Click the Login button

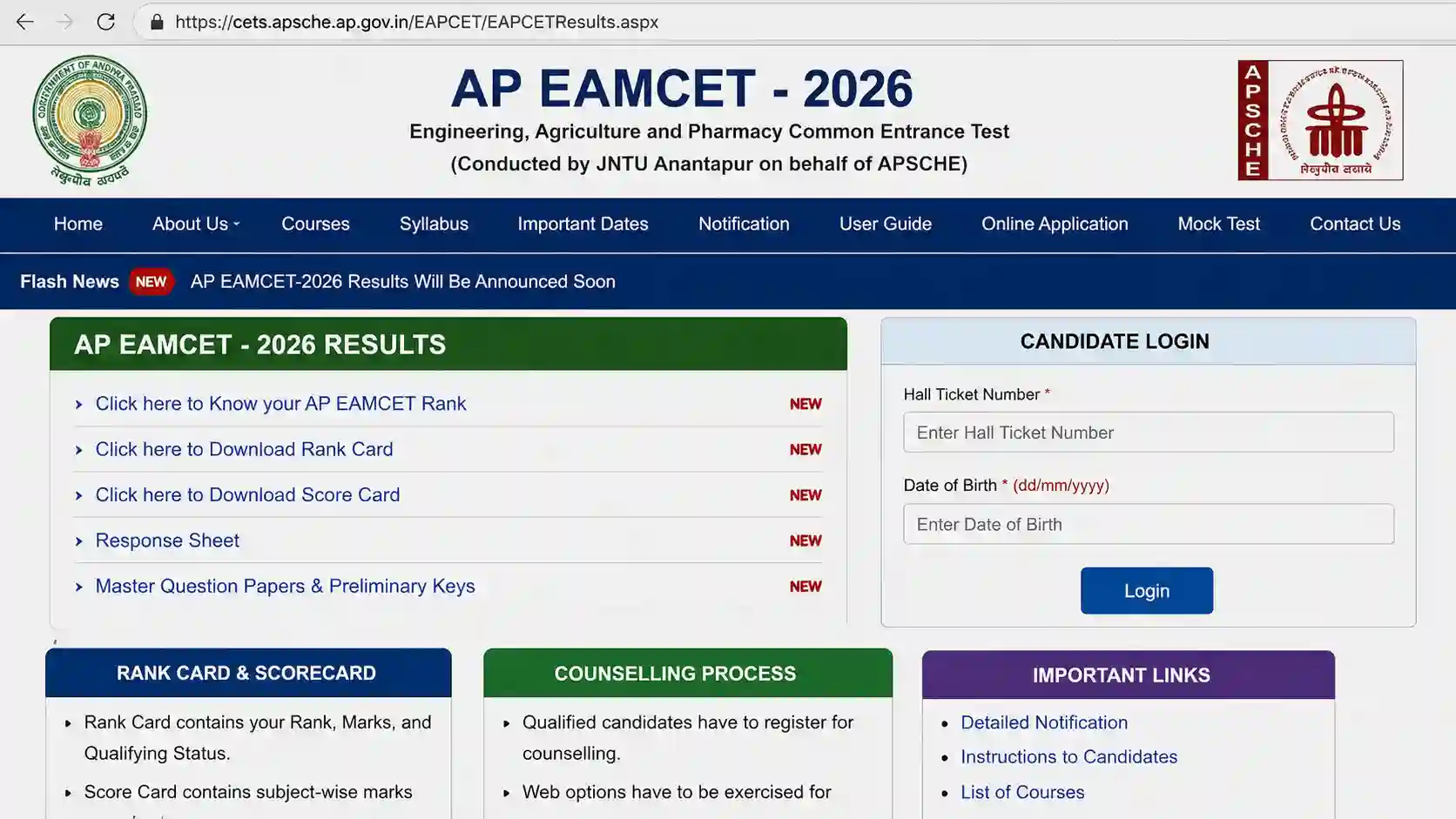[x=1147, y=591]
